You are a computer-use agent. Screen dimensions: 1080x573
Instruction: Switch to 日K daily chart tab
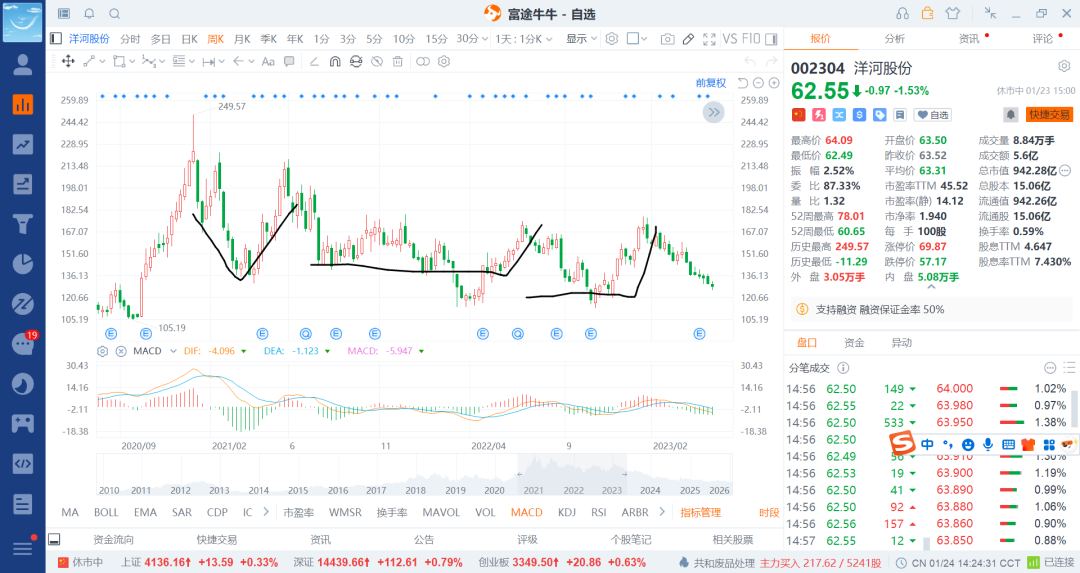point(189,39)
